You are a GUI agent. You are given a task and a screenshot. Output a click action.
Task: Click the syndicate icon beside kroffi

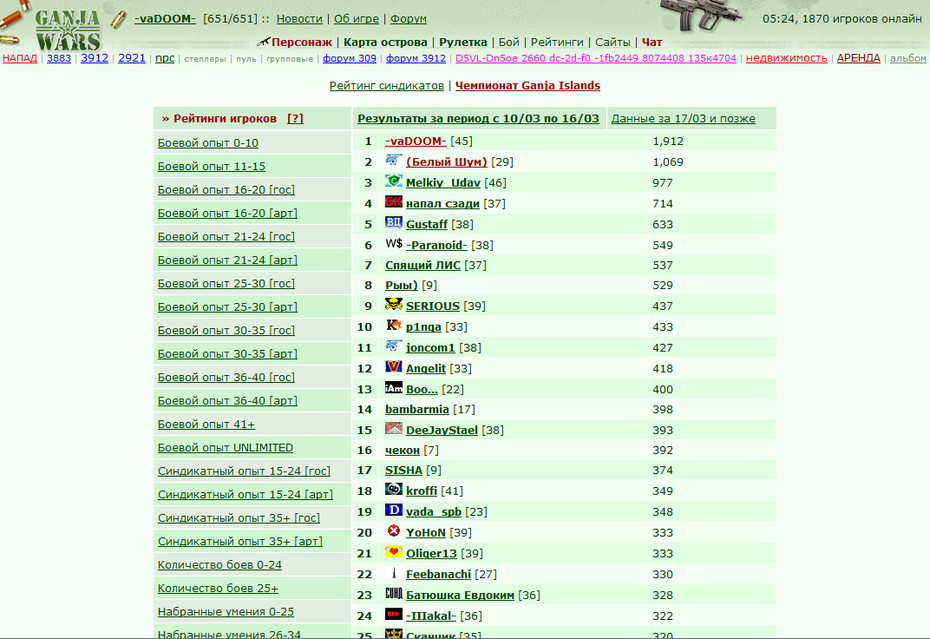click(393, 489)
